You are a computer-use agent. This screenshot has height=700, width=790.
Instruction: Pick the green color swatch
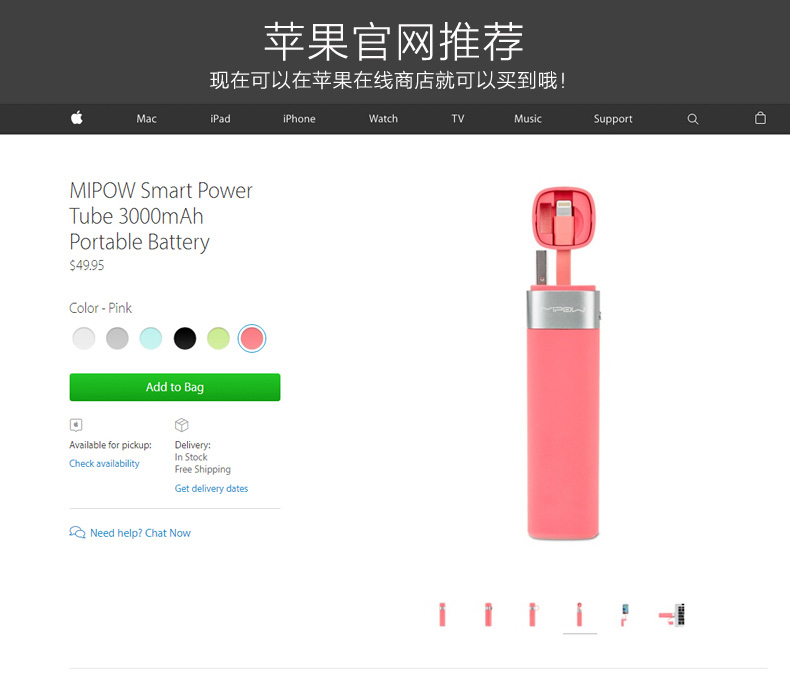tap(219, 338)
